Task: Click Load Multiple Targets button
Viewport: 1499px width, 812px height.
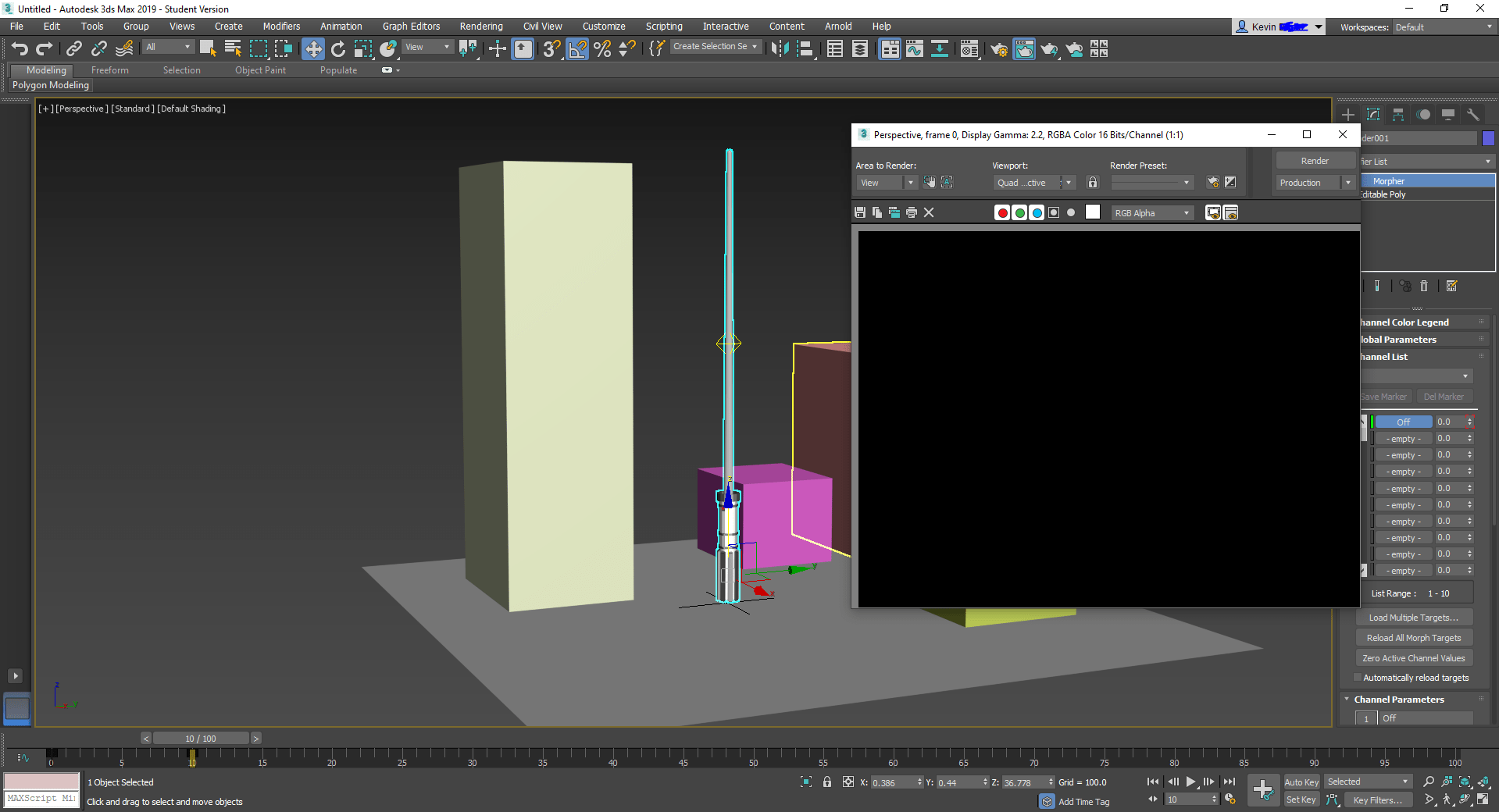Action: tap(1413, 618)
